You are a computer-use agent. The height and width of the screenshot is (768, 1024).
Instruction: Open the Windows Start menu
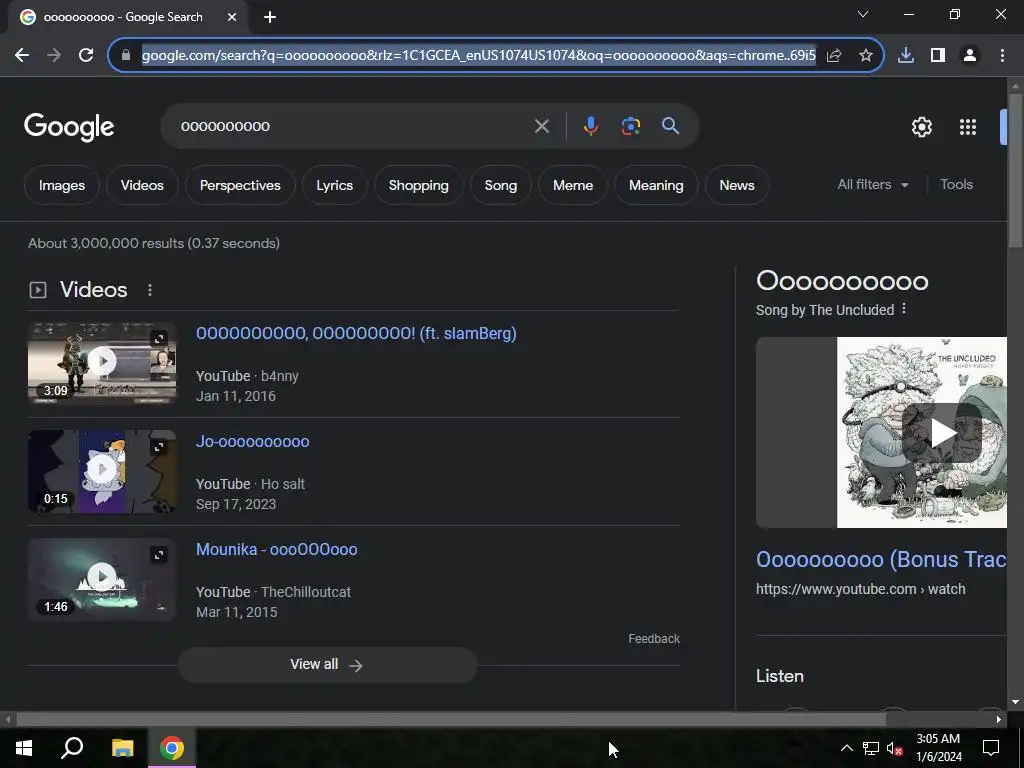click(x=24, y=748)
